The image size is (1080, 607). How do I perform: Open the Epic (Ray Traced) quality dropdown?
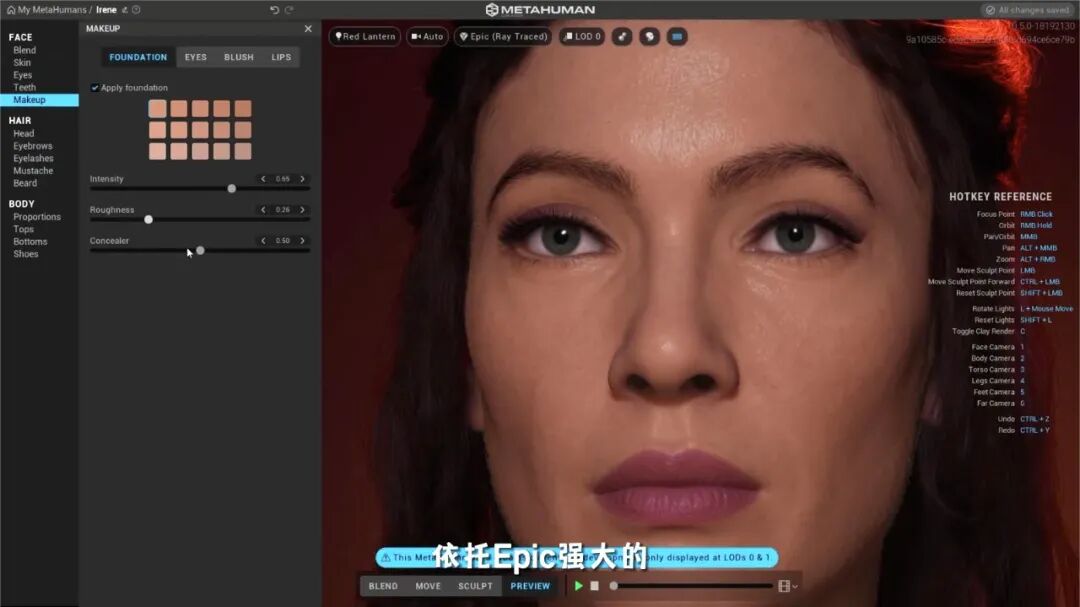(503, 37)
